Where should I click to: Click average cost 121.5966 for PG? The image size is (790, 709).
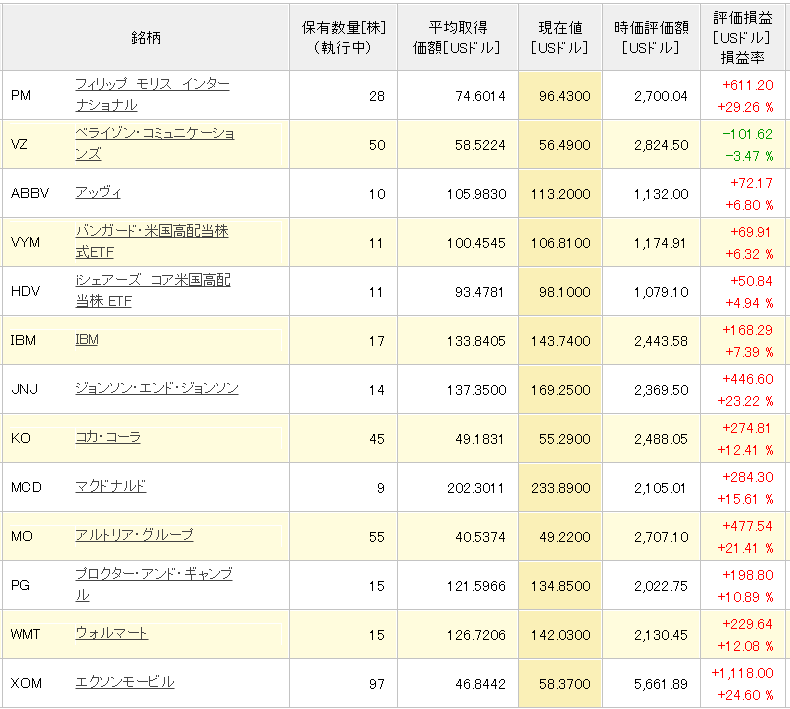(x=476, y=586)
